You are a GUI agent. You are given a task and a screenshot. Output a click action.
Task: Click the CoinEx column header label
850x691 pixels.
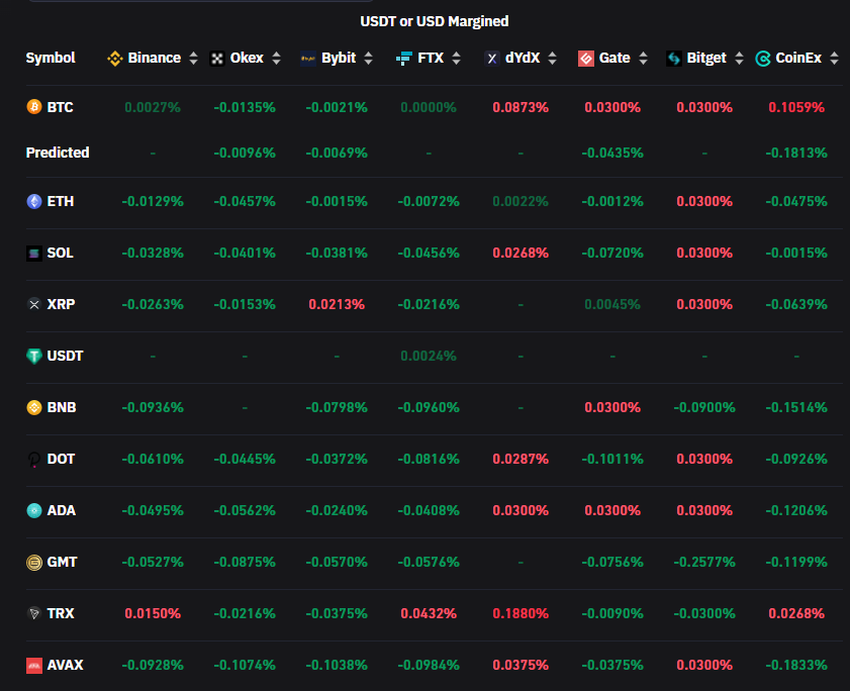799,58
